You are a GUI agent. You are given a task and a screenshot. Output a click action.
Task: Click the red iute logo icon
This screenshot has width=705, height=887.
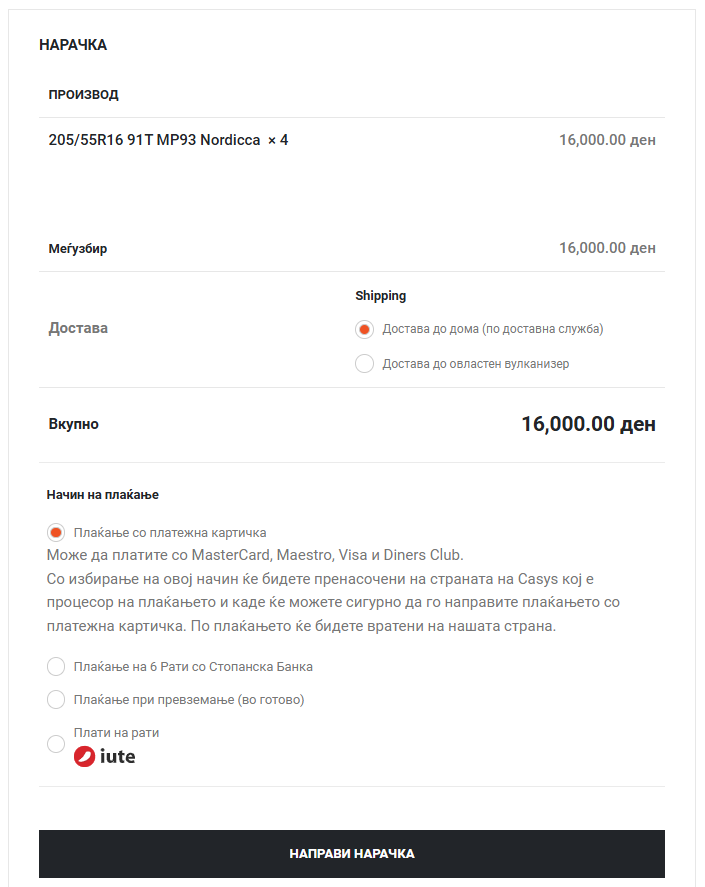84,756
